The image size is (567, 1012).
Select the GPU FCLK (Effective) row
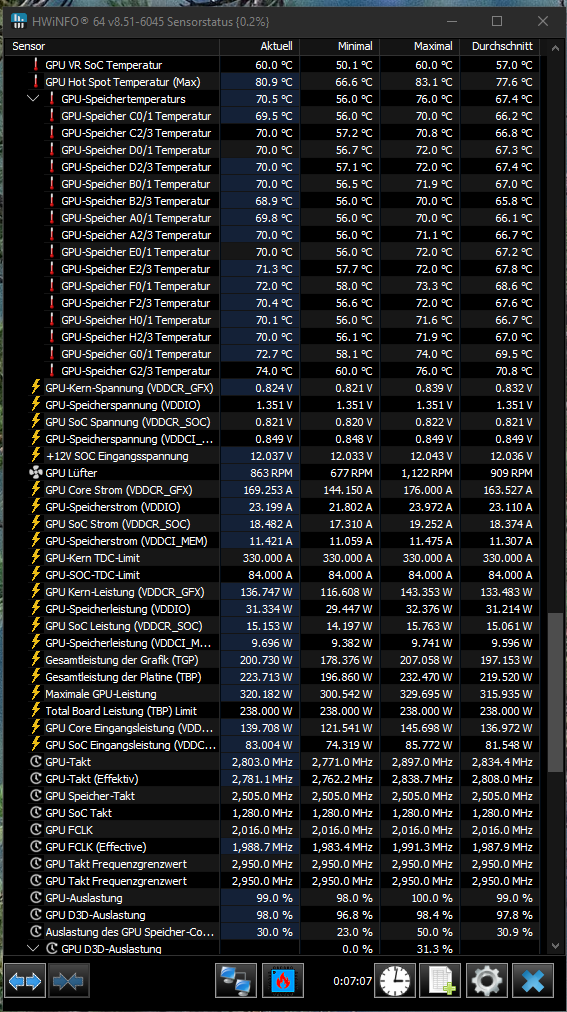(272, 847)
